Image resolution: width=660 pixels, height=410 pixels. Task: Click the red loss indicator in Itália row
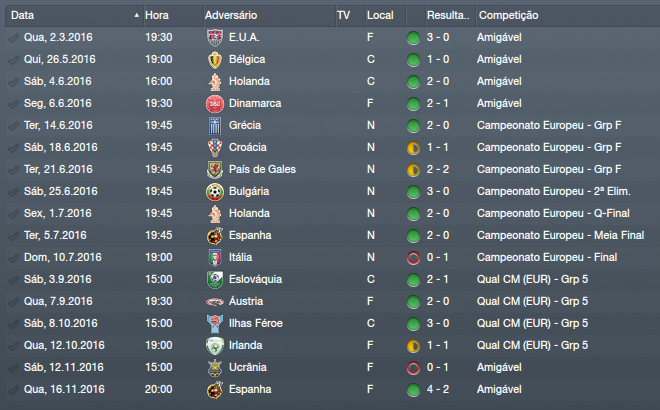point(413,258)
